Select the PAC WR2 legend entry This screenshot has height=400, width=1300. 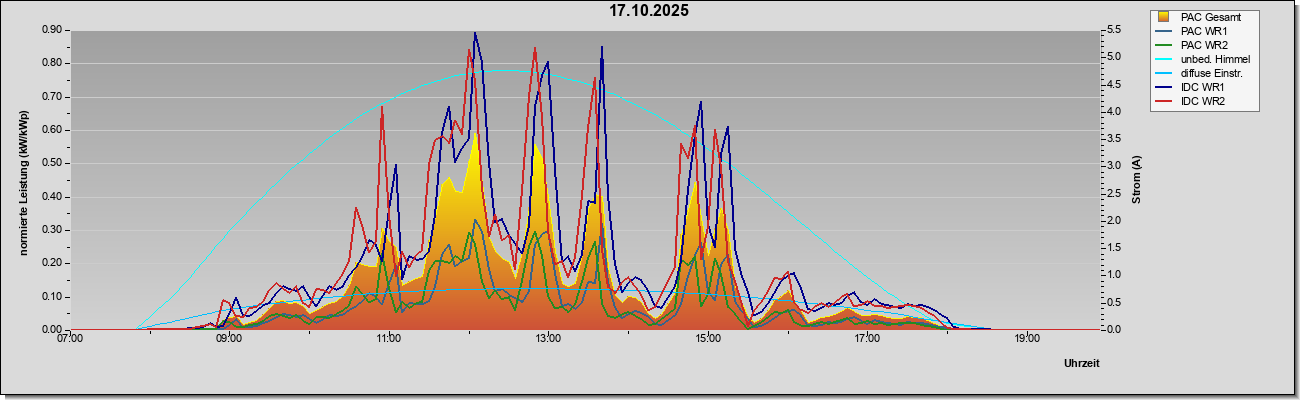pos(1203,45)
